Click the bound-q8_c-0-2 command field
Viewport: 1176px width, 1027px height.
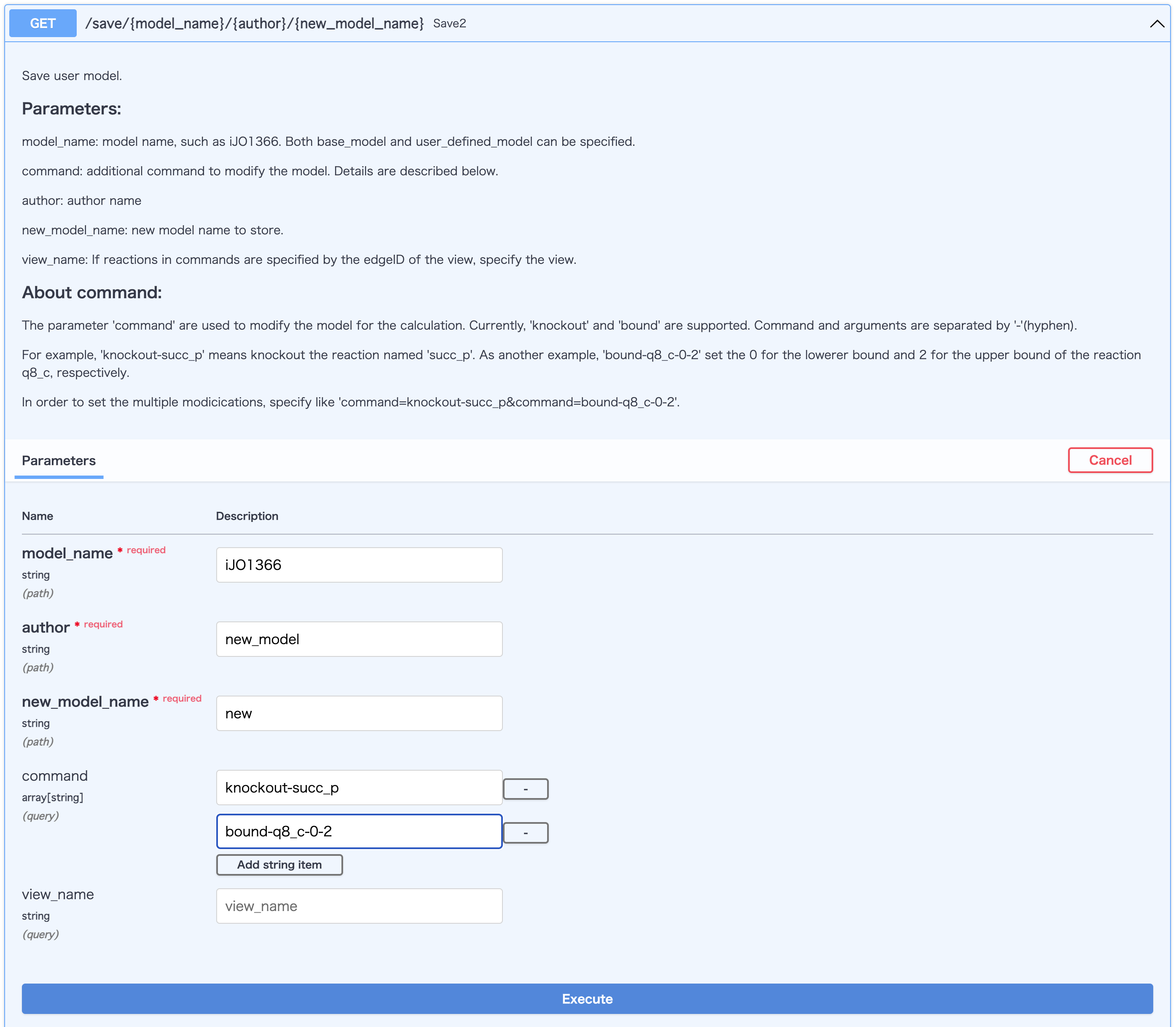[x=359, y=831]
